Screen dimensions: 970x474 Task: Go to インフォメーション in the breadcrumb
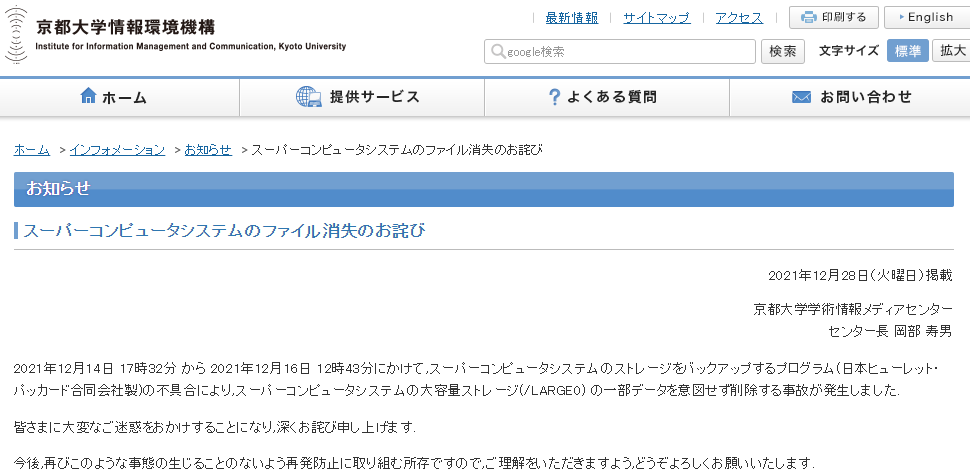tap(118, 150)
